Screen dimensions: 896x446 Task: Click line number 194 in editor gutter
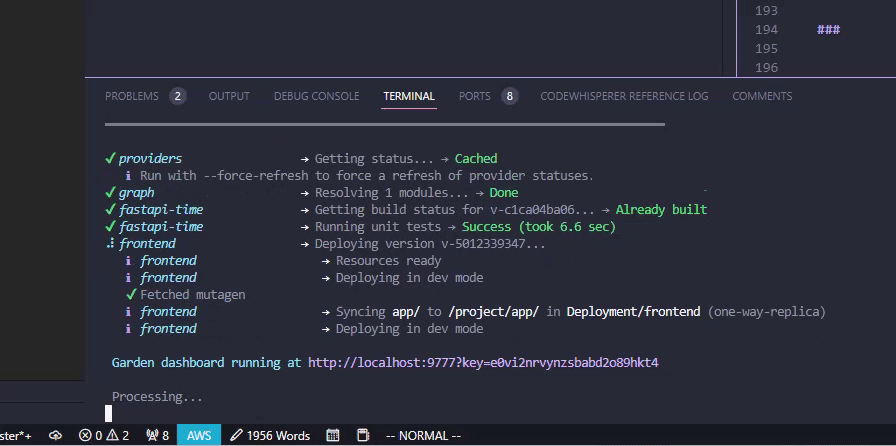click(x=766, y=30)
